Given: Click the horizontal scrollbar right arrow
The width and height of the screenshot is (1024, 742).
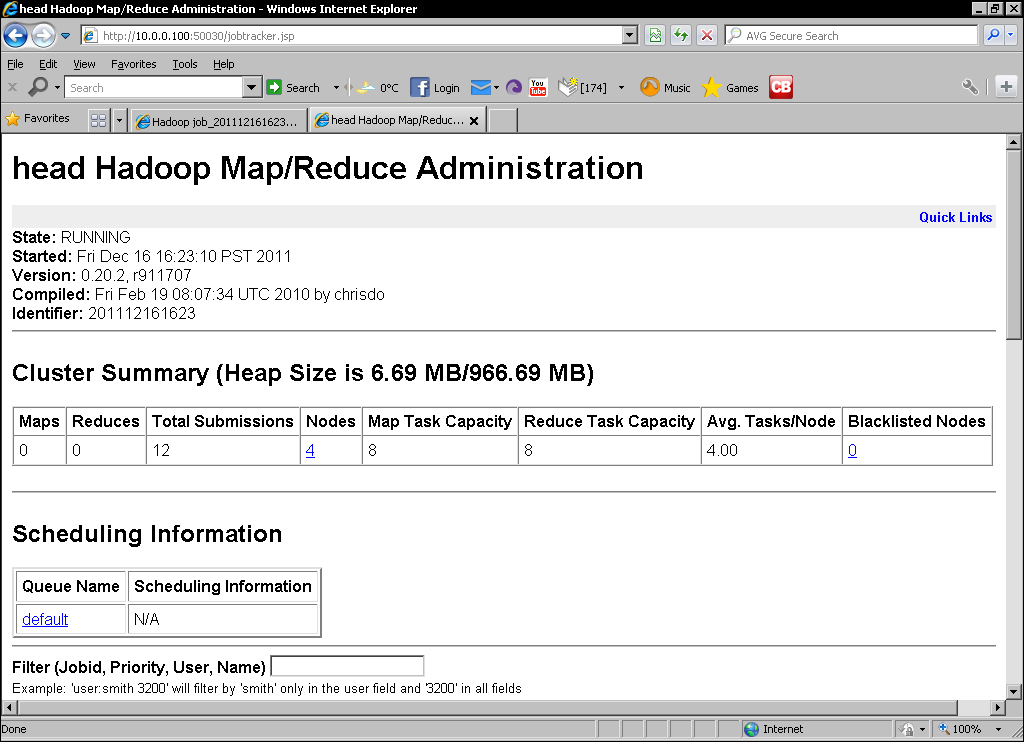Looking at the screenshot, I should tap(997, 707).
